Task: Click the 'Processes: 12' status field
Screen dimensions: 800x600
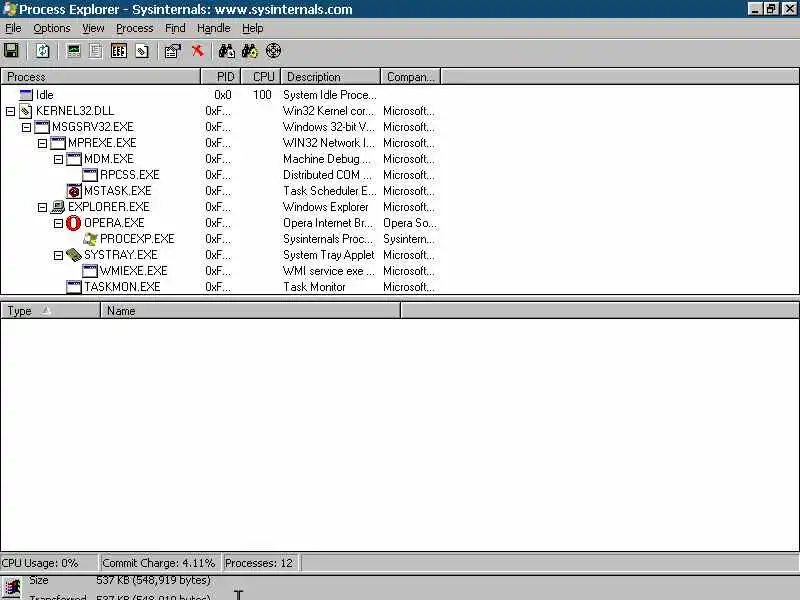Action: [261, 563]
